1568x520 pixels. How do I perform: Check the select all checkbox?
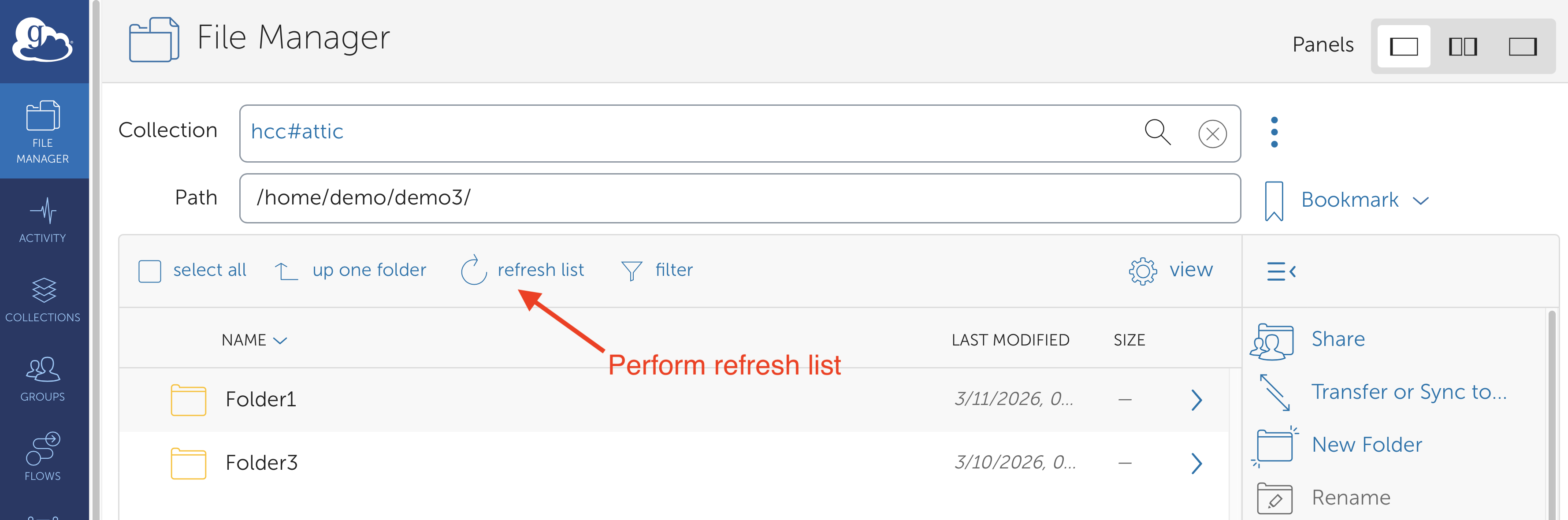tap(150, 271)
